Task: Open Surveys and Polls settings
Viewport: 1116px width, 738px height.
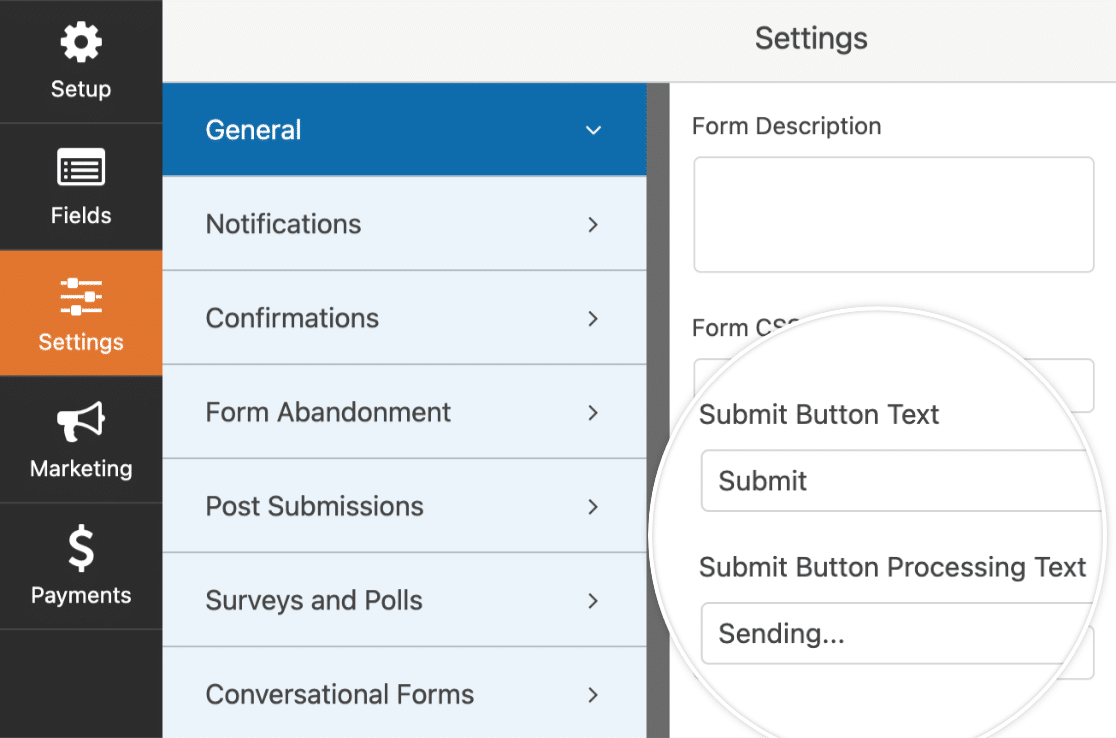Action: click(593, 600)
